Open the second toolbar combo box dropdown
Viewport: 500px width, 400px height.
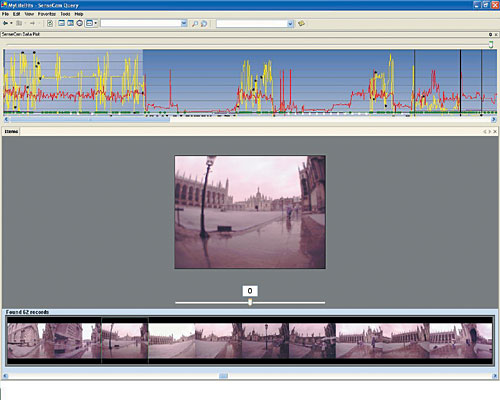tap(290, 24)
